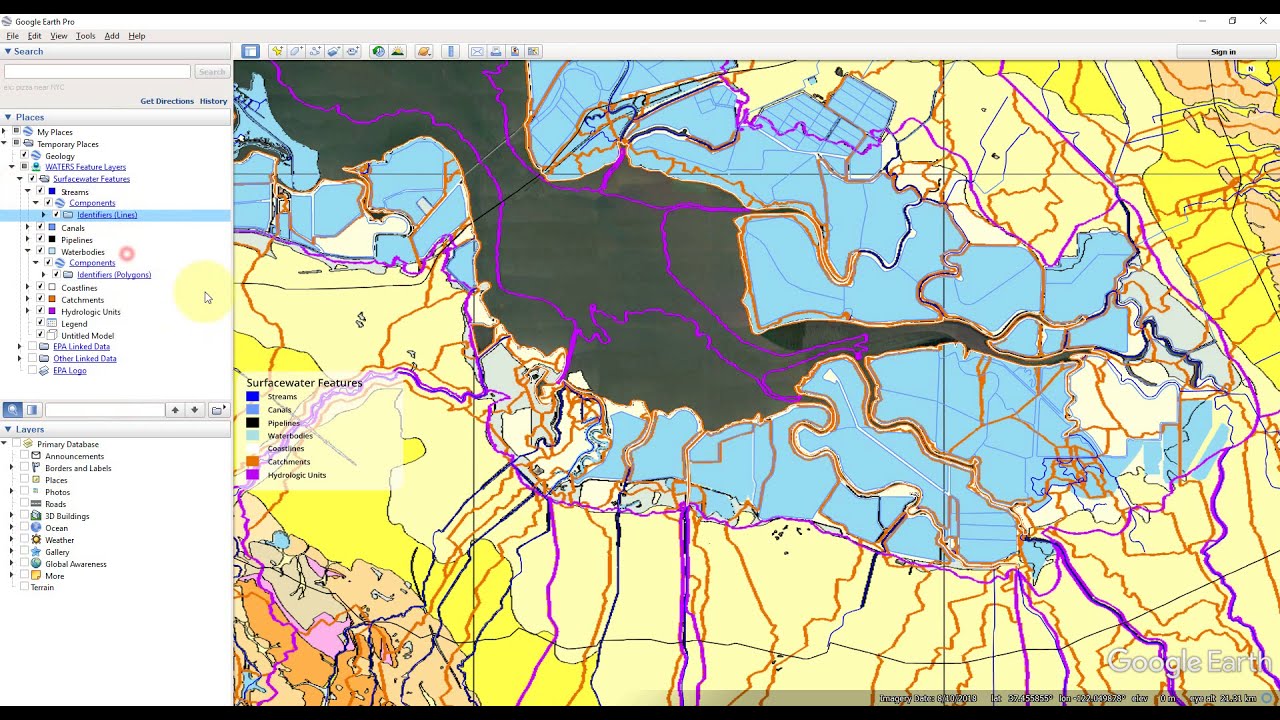Show historical imagery with the clock icon
This screenshot has height=720, width=1280.
[378, 51]
